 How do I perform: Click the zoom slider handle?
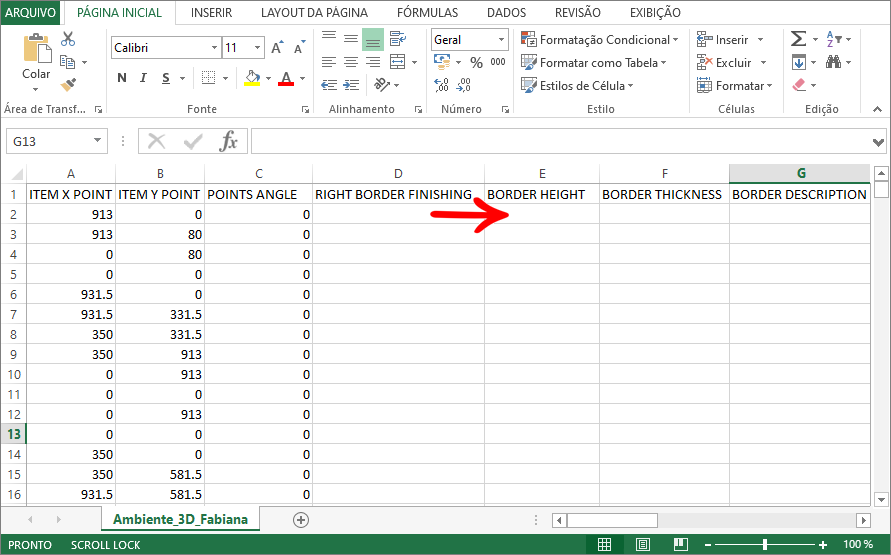765,545
